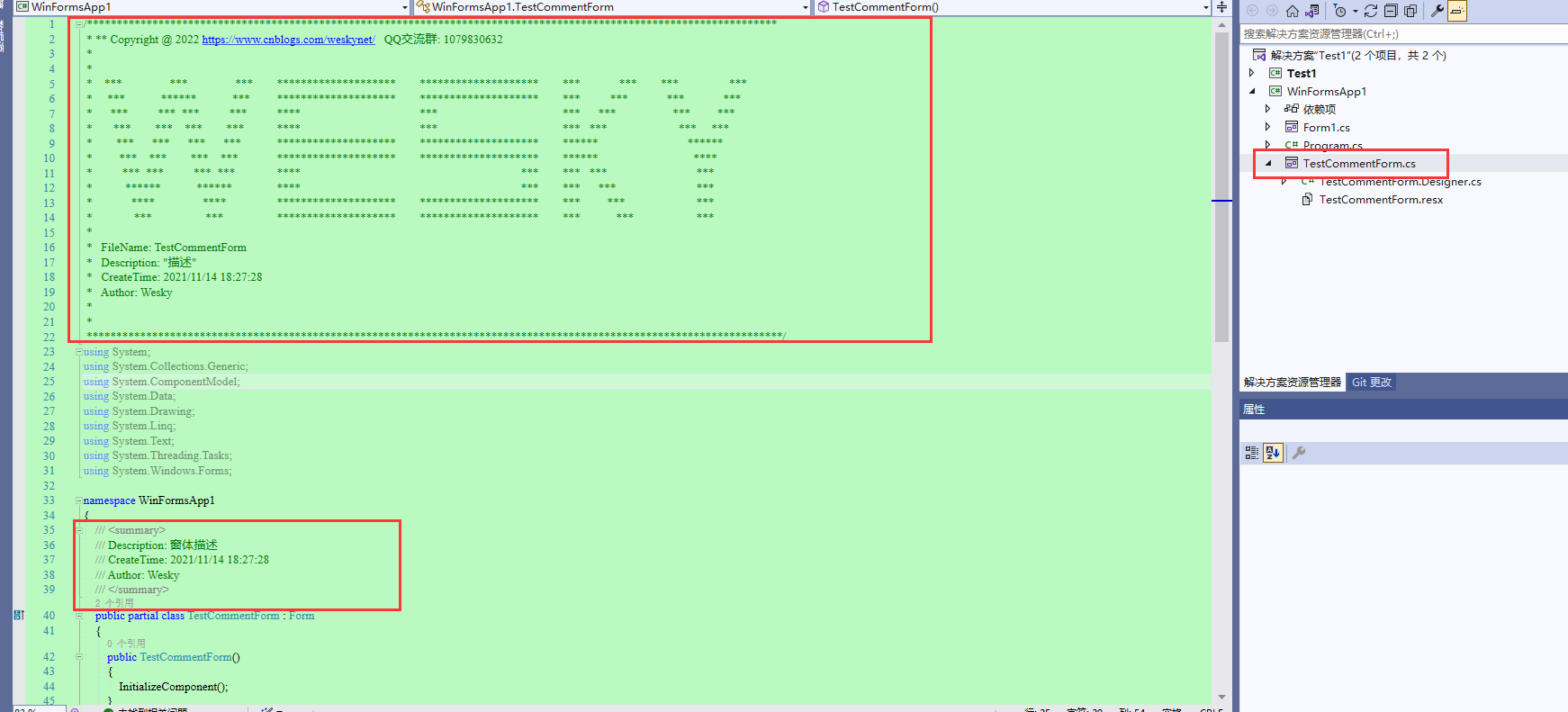Click 'Form' base class name at line 40

(302, 616)
